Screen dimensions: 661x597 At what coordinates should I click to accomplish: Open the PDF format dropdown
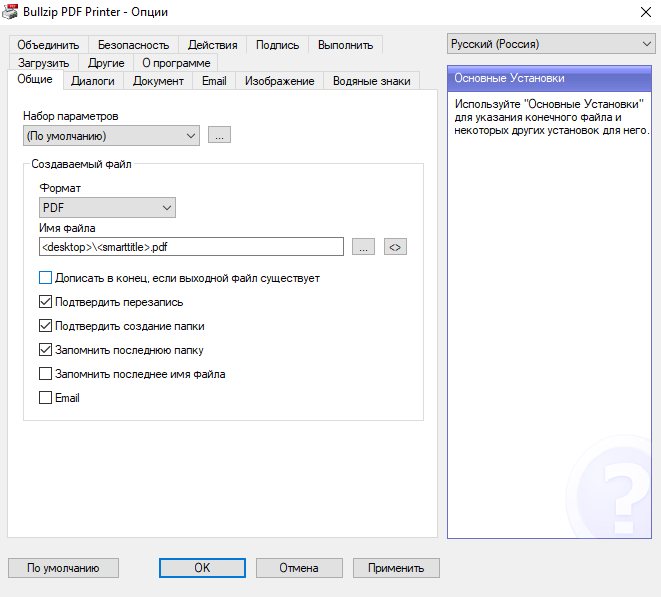(107, 208)
